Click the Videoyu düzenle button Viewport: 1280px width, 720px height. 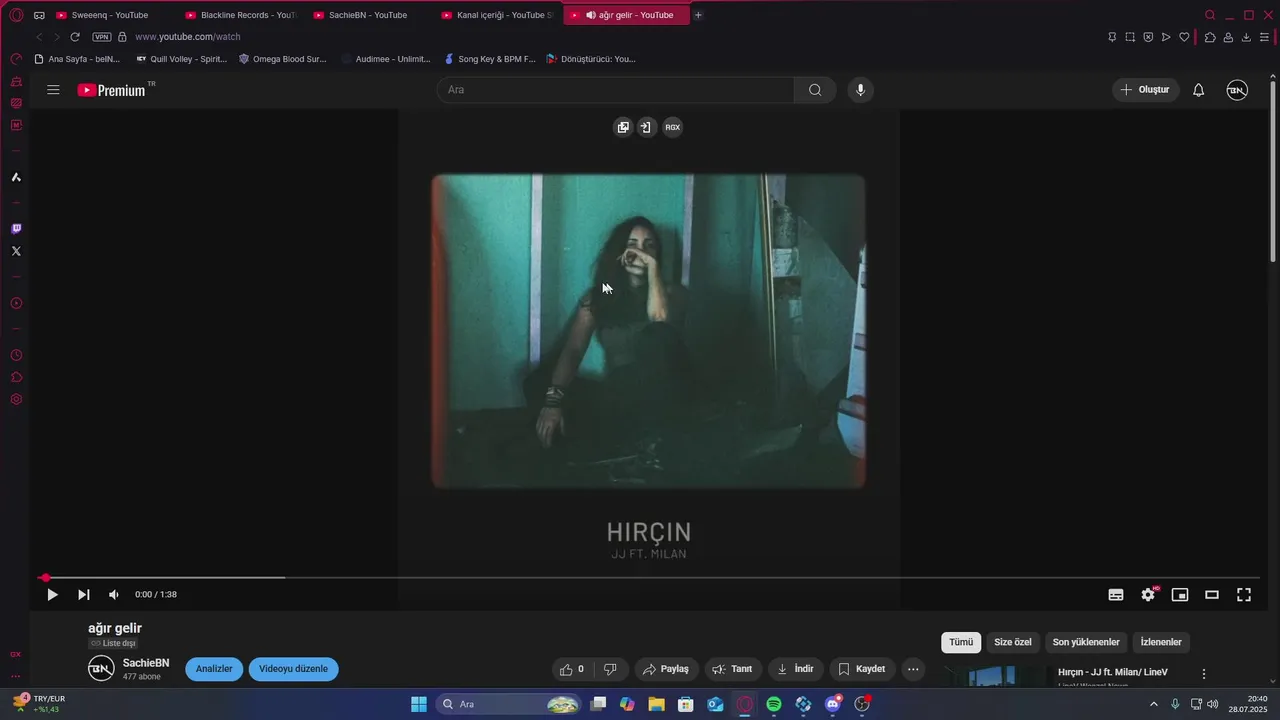click(x=293, y=669)
